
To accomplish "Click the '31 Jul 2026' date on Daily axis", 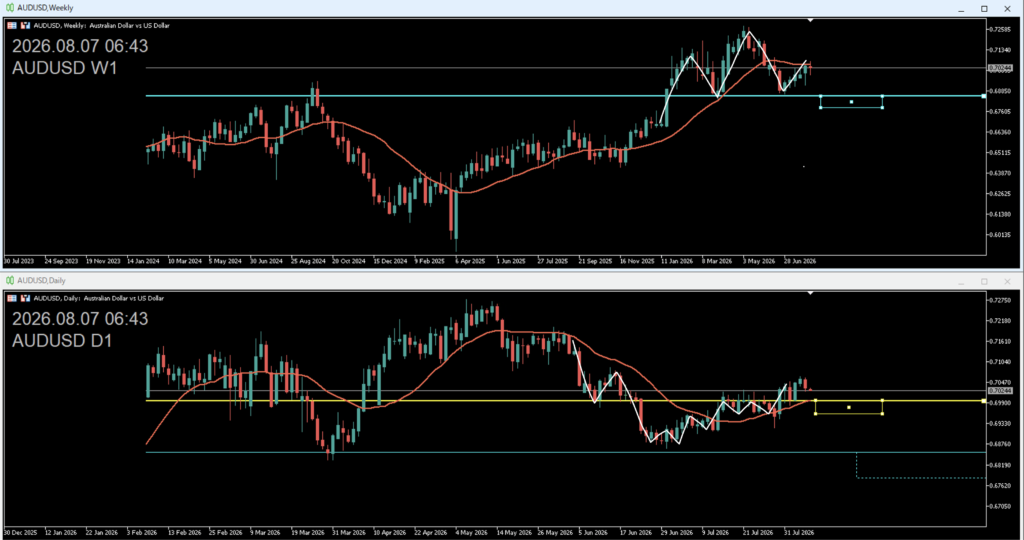I will click(x=798, y=532).
